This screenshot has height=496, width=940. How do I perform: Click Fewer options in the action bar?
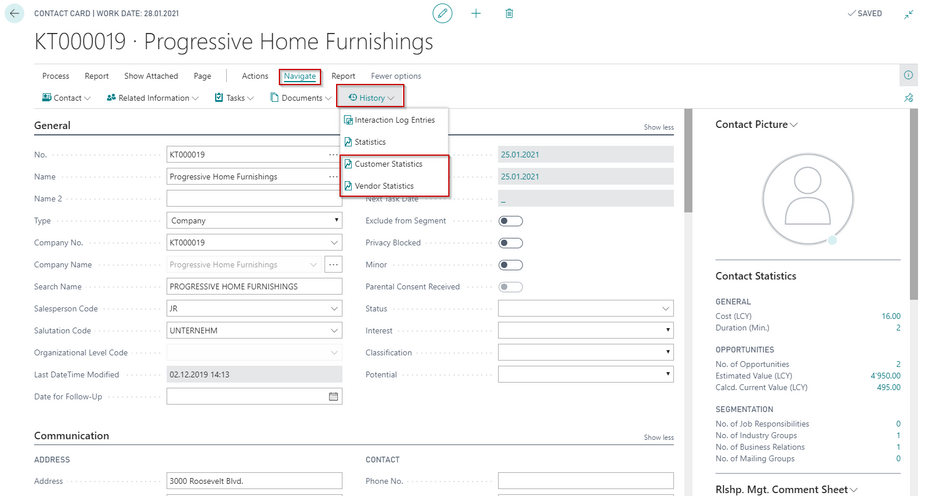click(396, 76)
